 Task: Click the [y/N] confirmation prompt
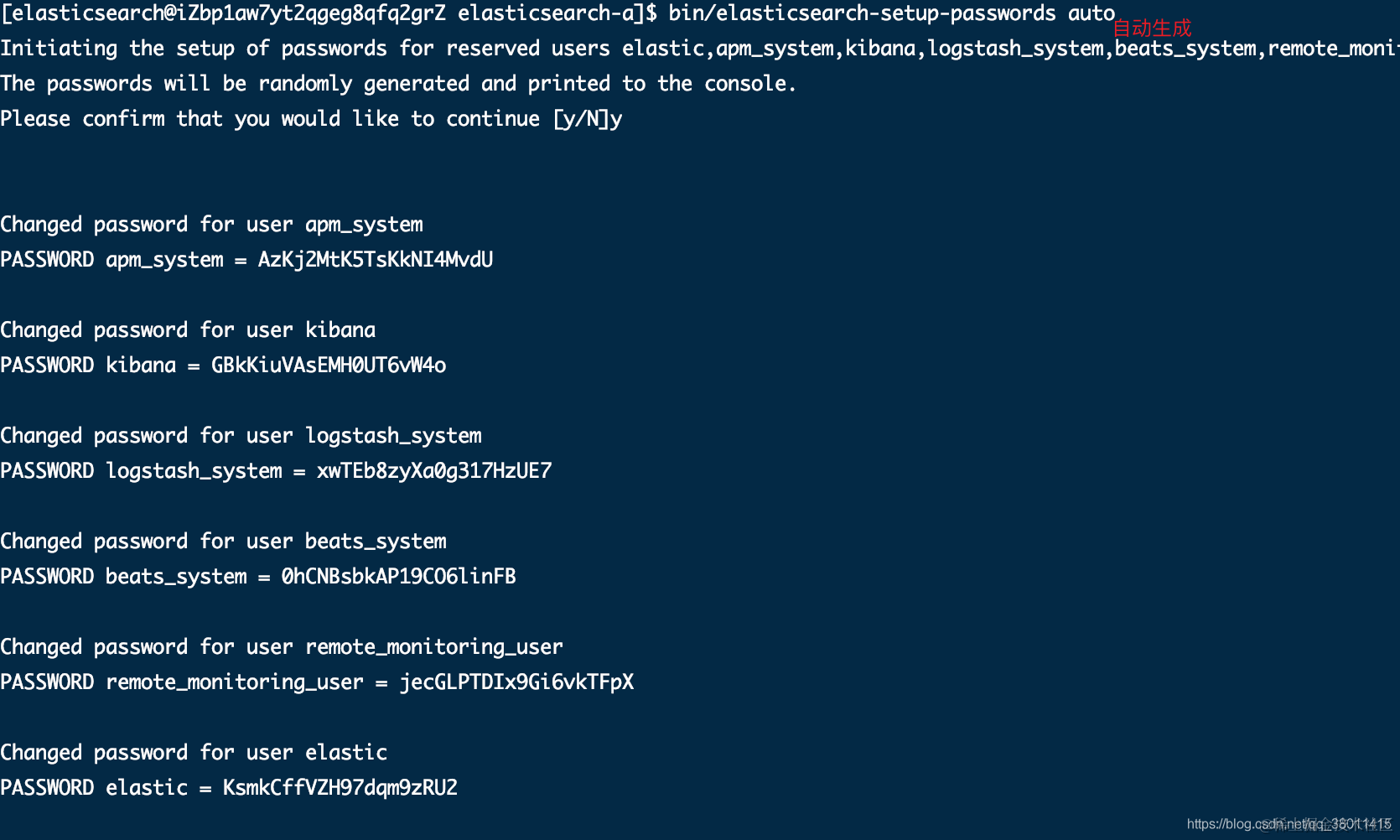(581, 119)
